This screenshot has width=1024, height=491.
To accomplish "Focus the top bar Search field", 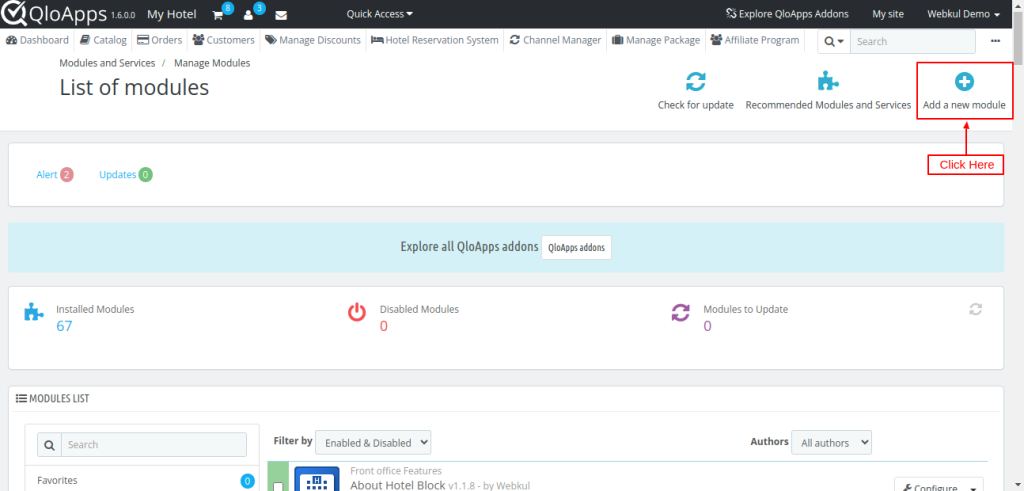I will [x=912, y=41].
